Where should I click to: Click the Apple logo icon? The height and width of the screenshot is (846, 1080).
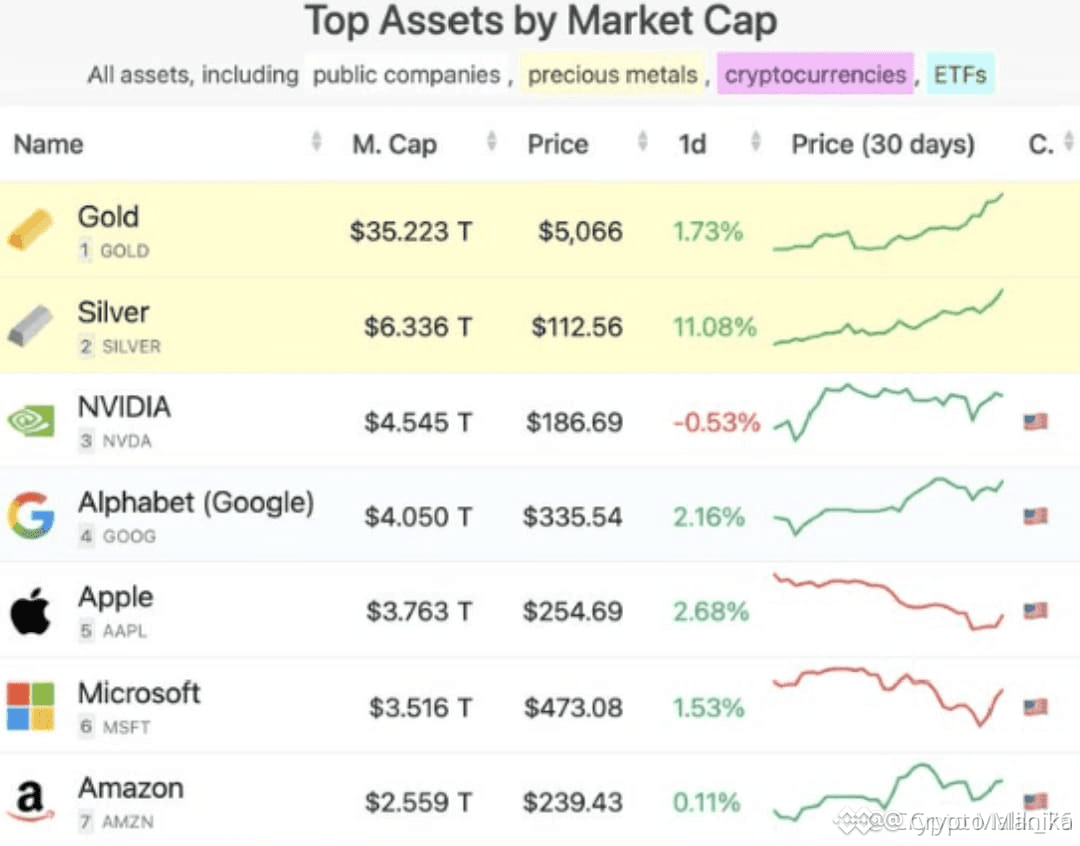point(30,611)
